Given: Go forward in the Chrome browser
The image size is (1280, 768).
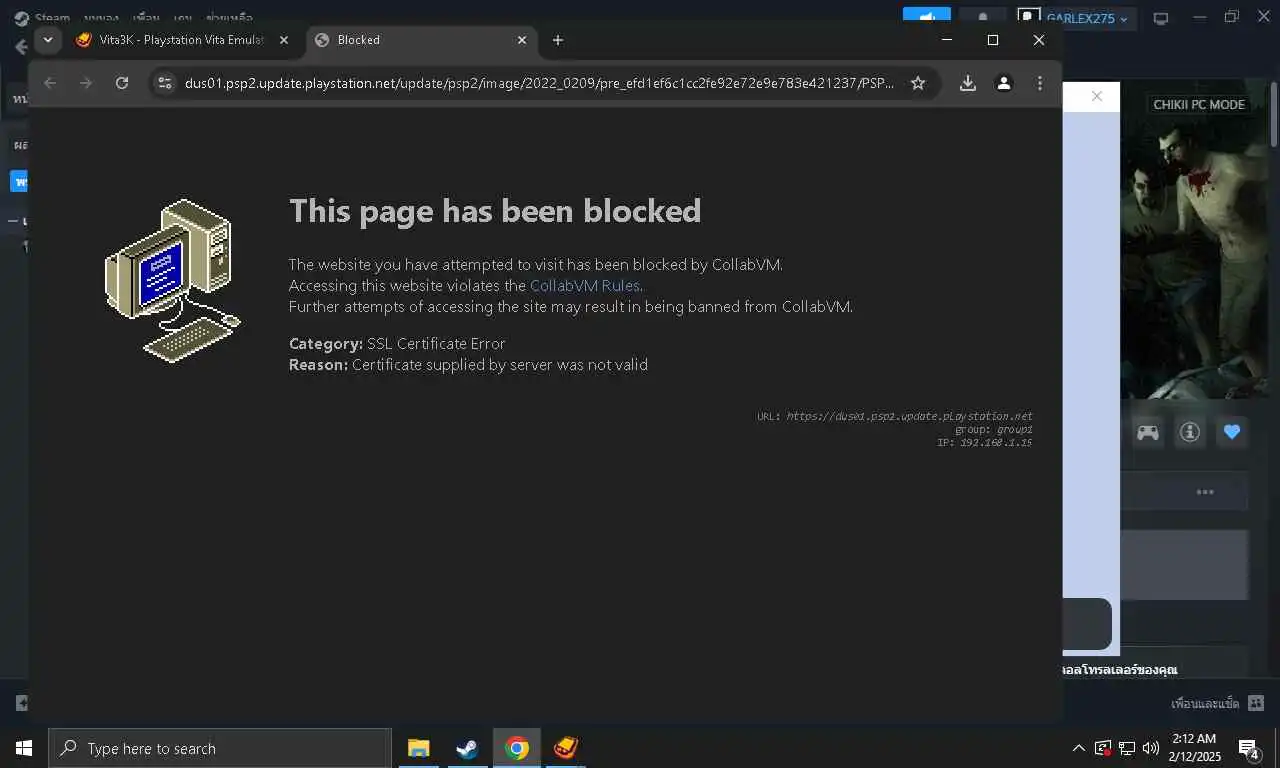Looking at the screenshot, I should 86,83.
